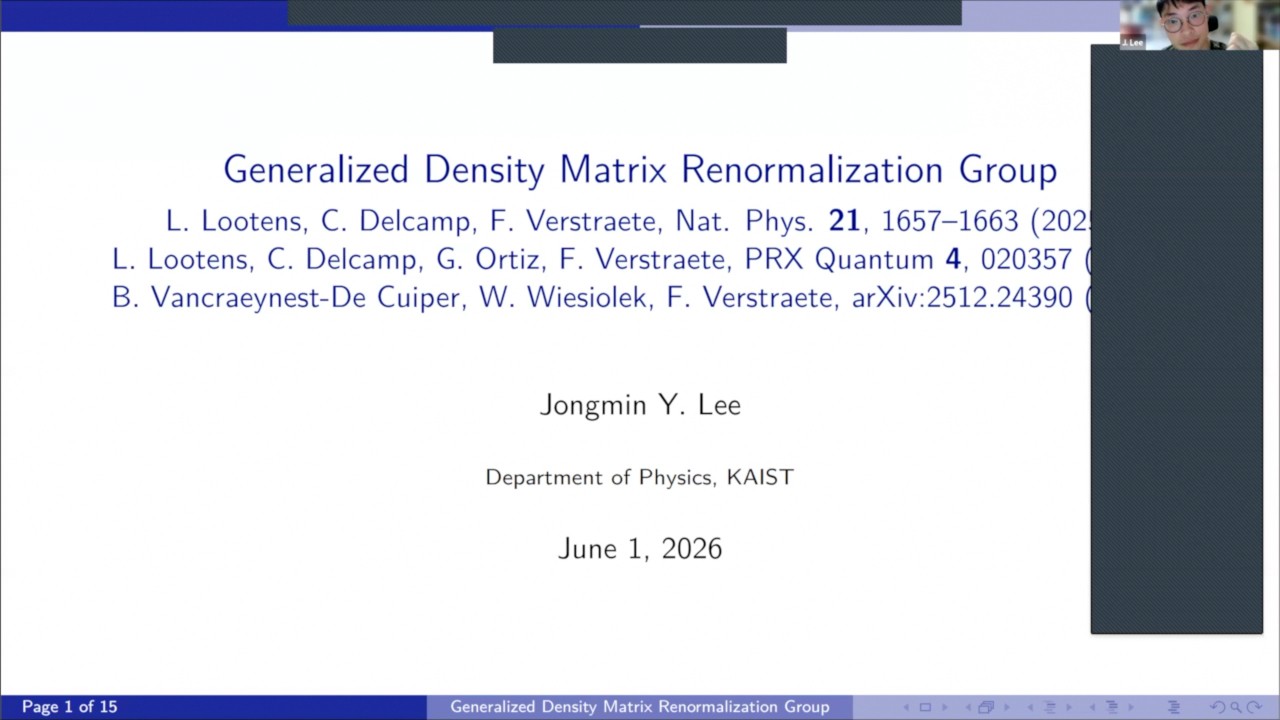Jump to previous subsection arrow
This screenshot has width=1280, height=720.
[x=1030, y=707]
